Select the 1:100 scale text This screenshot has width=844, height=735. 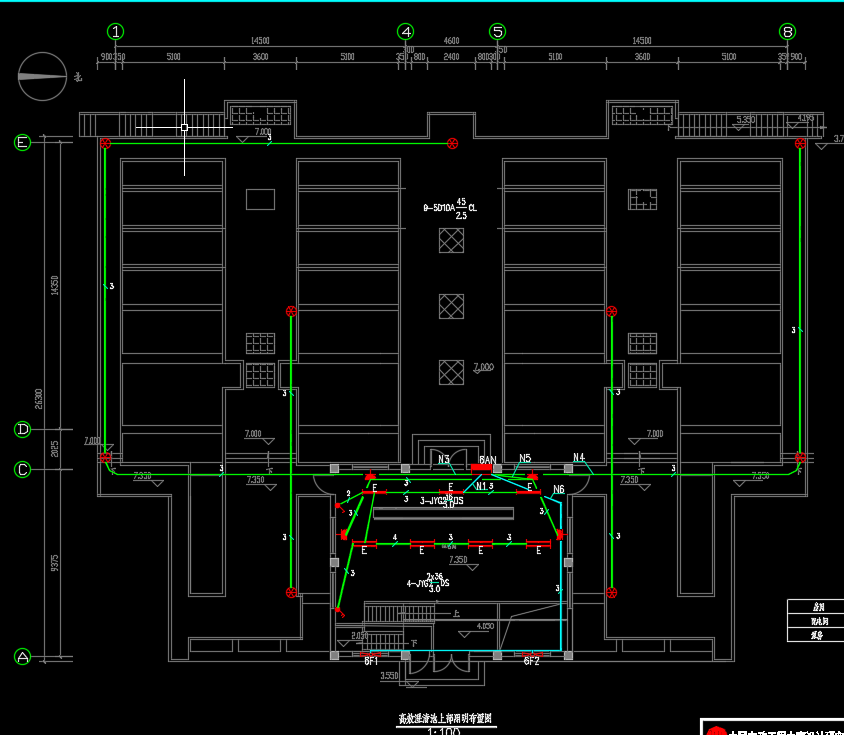(444, 731)
